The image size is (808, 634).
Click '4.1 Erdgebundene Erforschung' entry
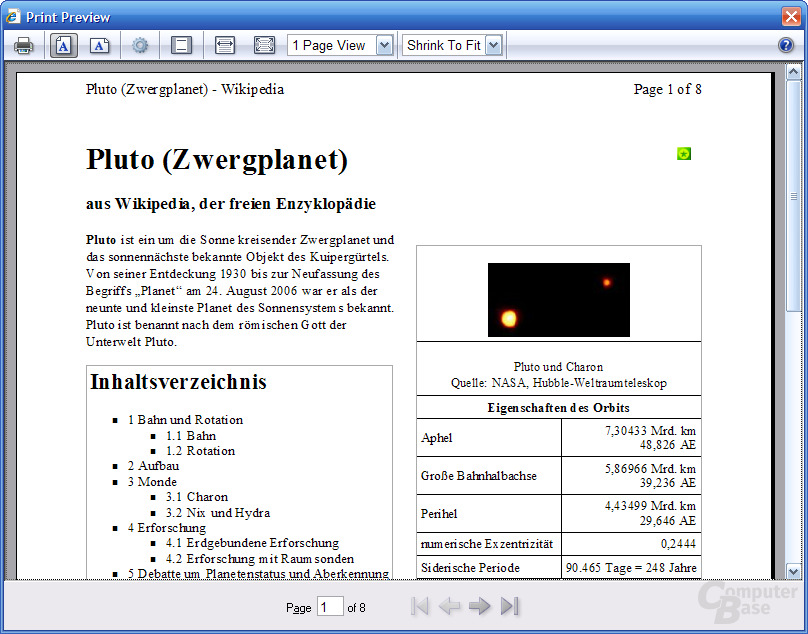pyautogui.click(x=252, y=542)
